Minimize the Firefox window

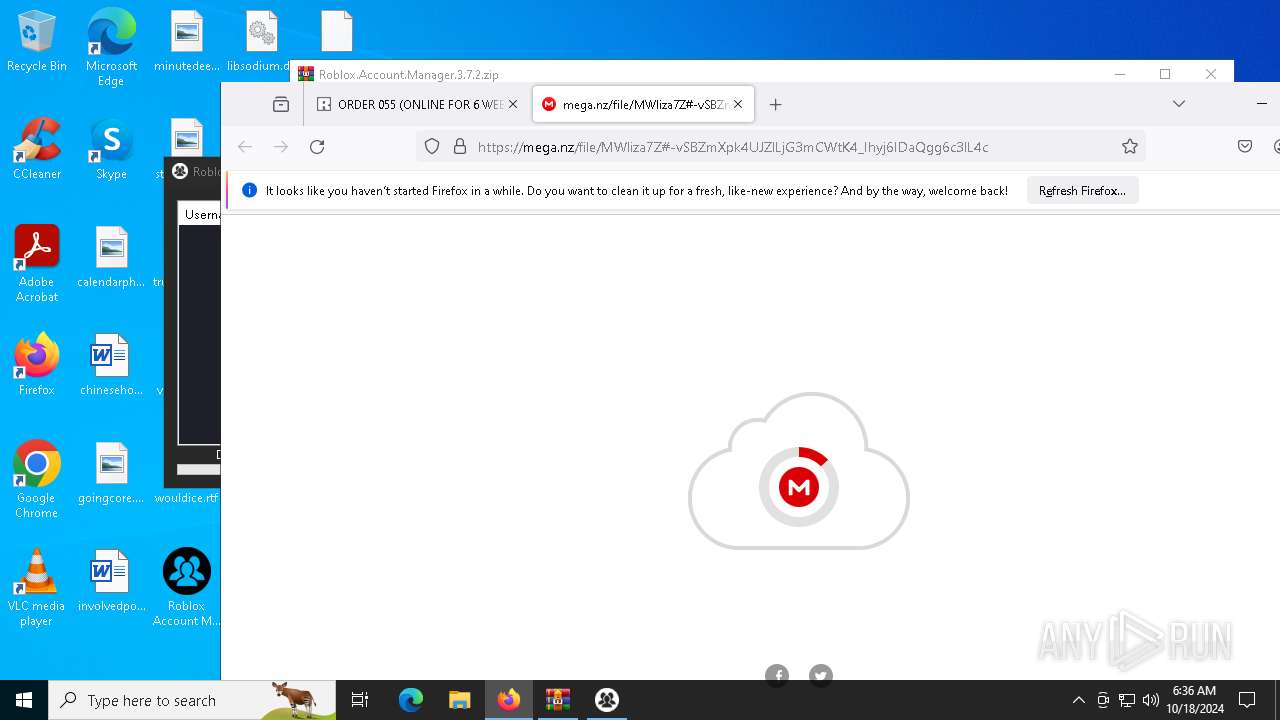pos(1262,103)
